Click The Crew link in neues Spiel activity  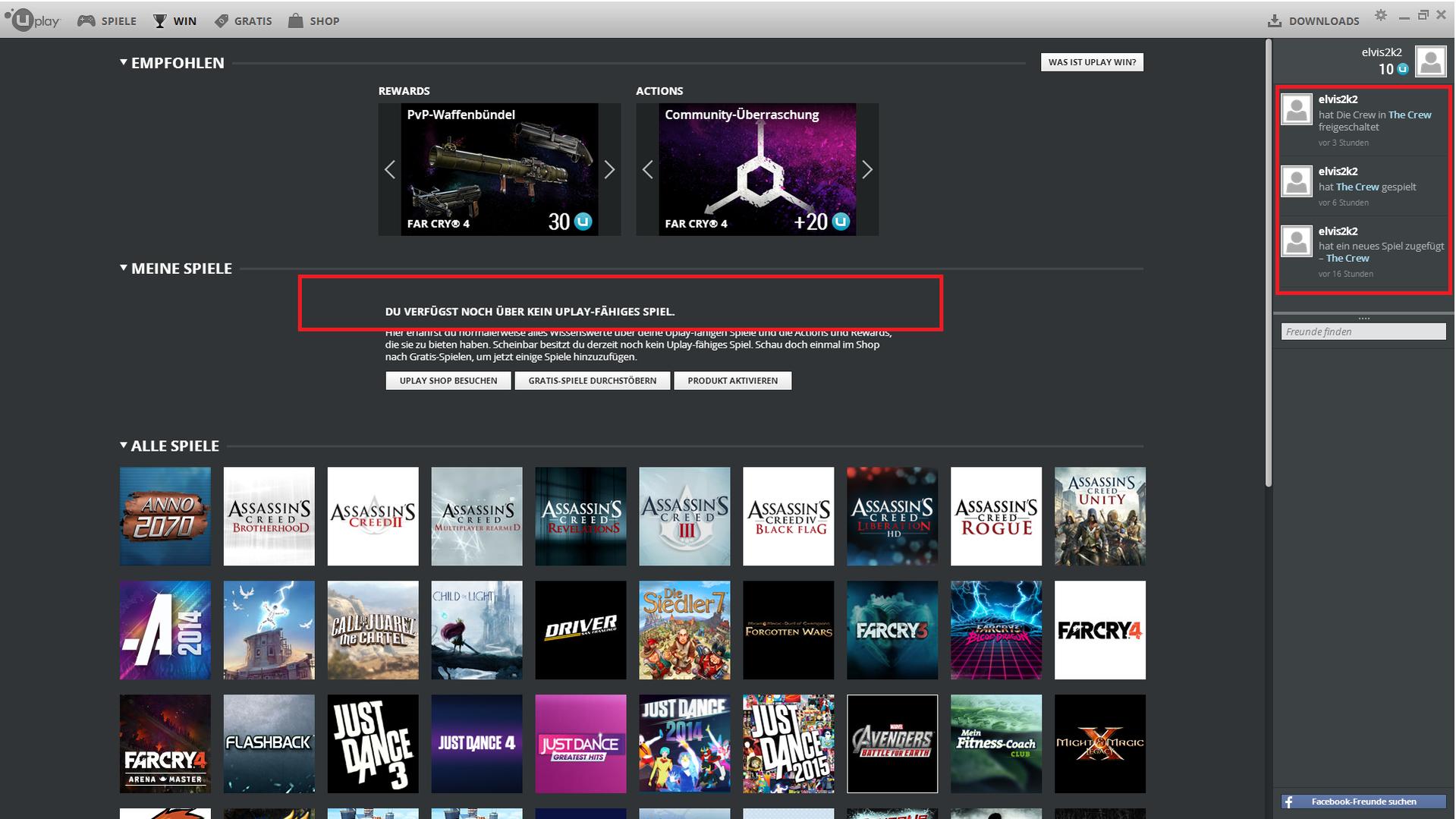pos(1348,258)
